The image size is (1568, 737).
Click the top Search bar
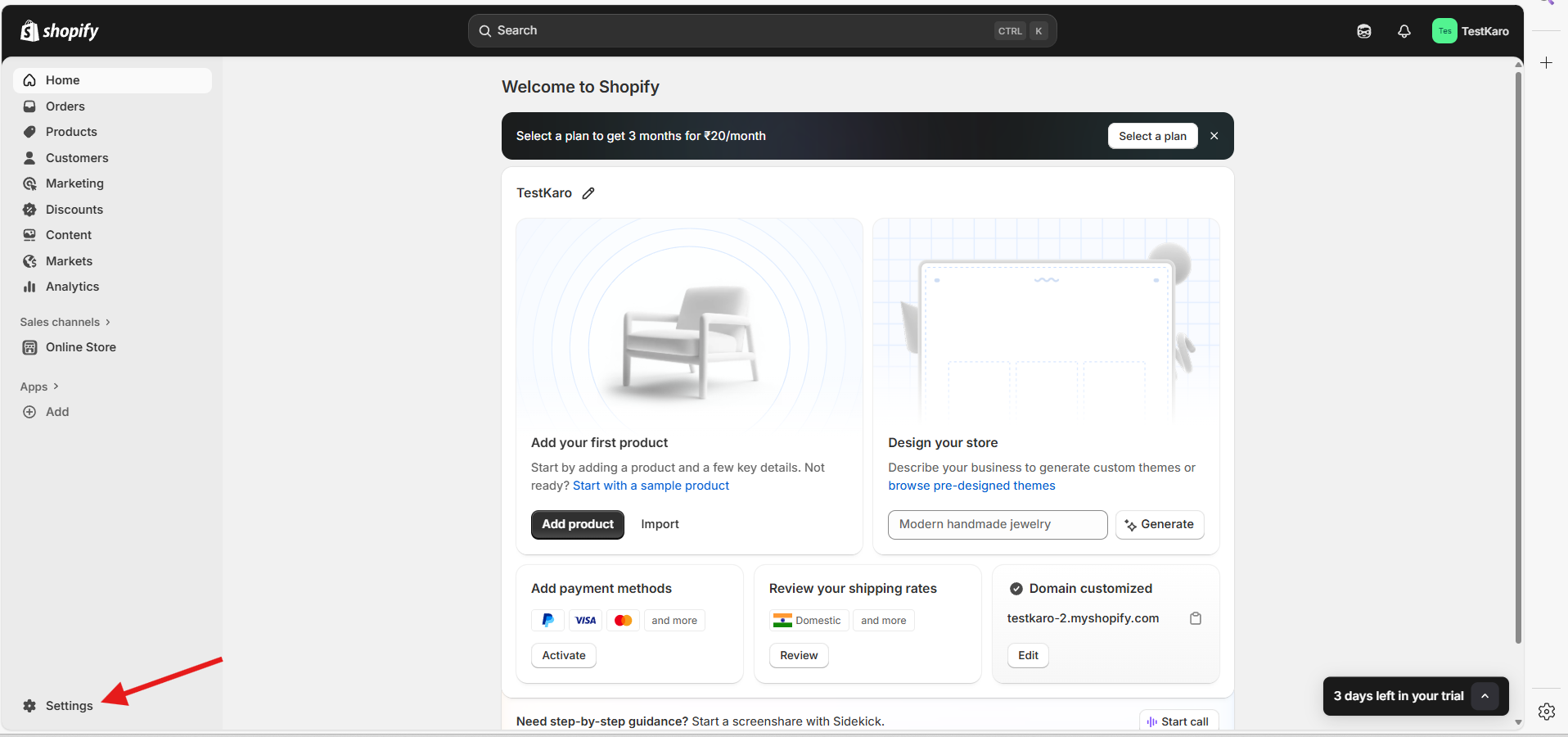(761, 31)
